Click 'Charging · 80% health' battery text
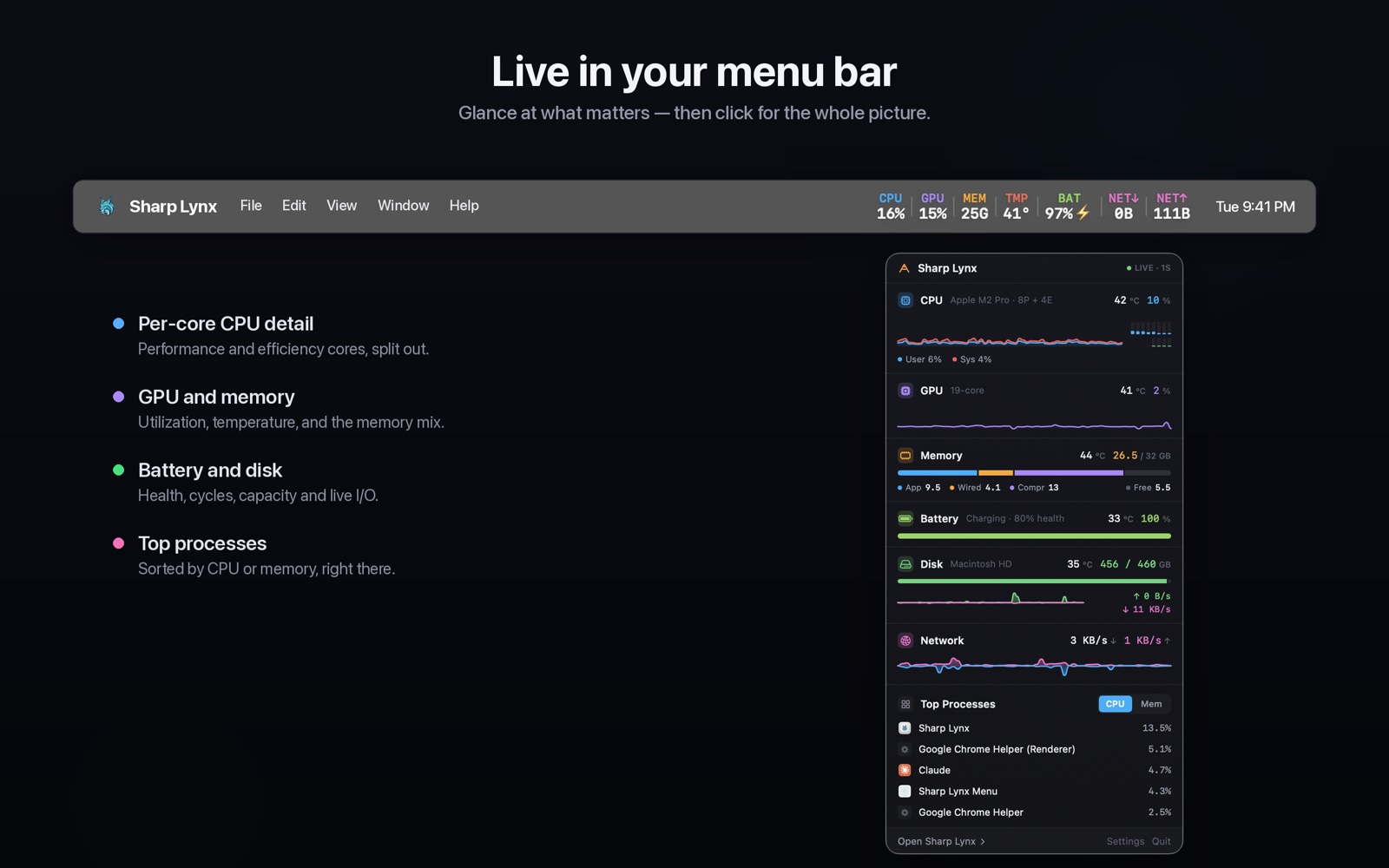Image resolution: width=1389 pixels, height=868 pixels. point(1015,518)
